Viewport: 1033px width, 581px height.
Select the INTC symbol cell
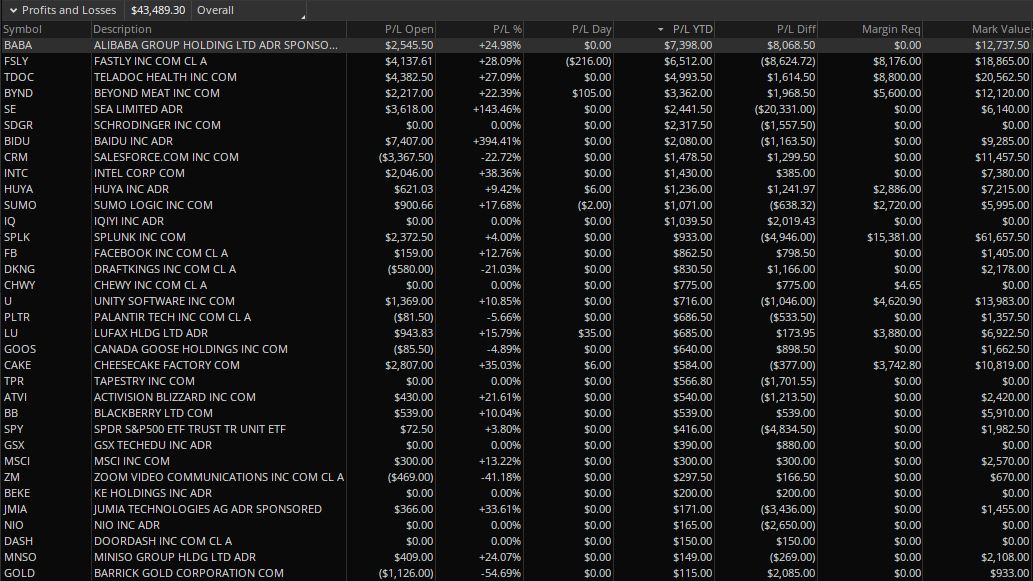point(16,173)
